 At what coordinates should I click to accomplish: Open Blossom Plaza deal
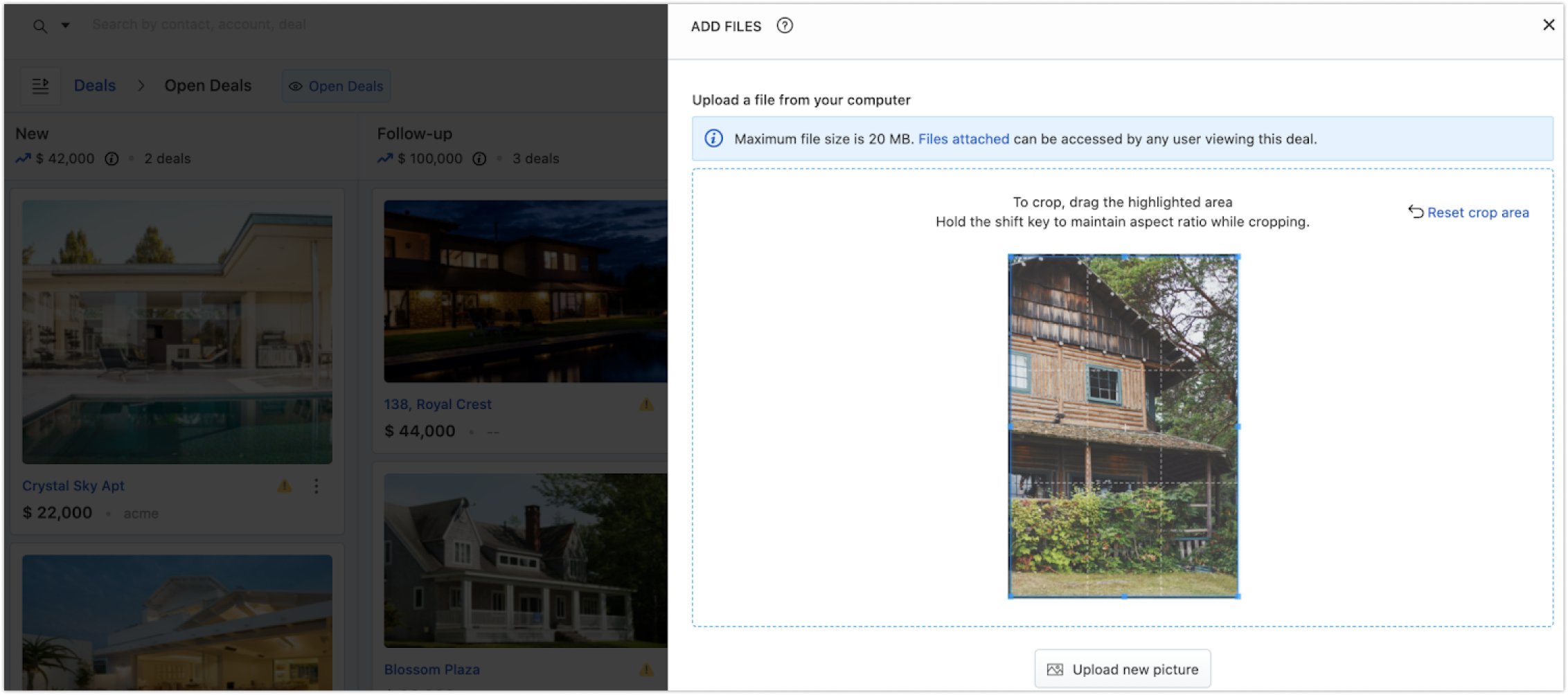(432, 669)
